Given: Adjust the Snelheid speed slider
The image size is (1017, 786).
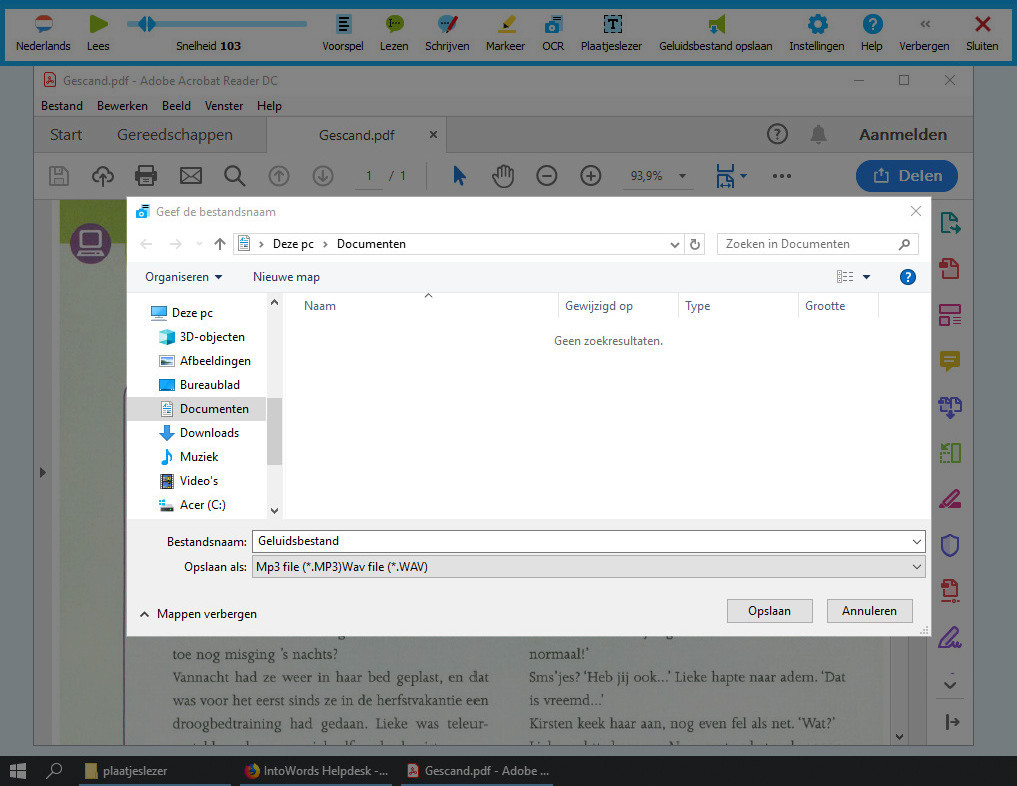Looking at the screenshot, I should click(x=147, y=24).
